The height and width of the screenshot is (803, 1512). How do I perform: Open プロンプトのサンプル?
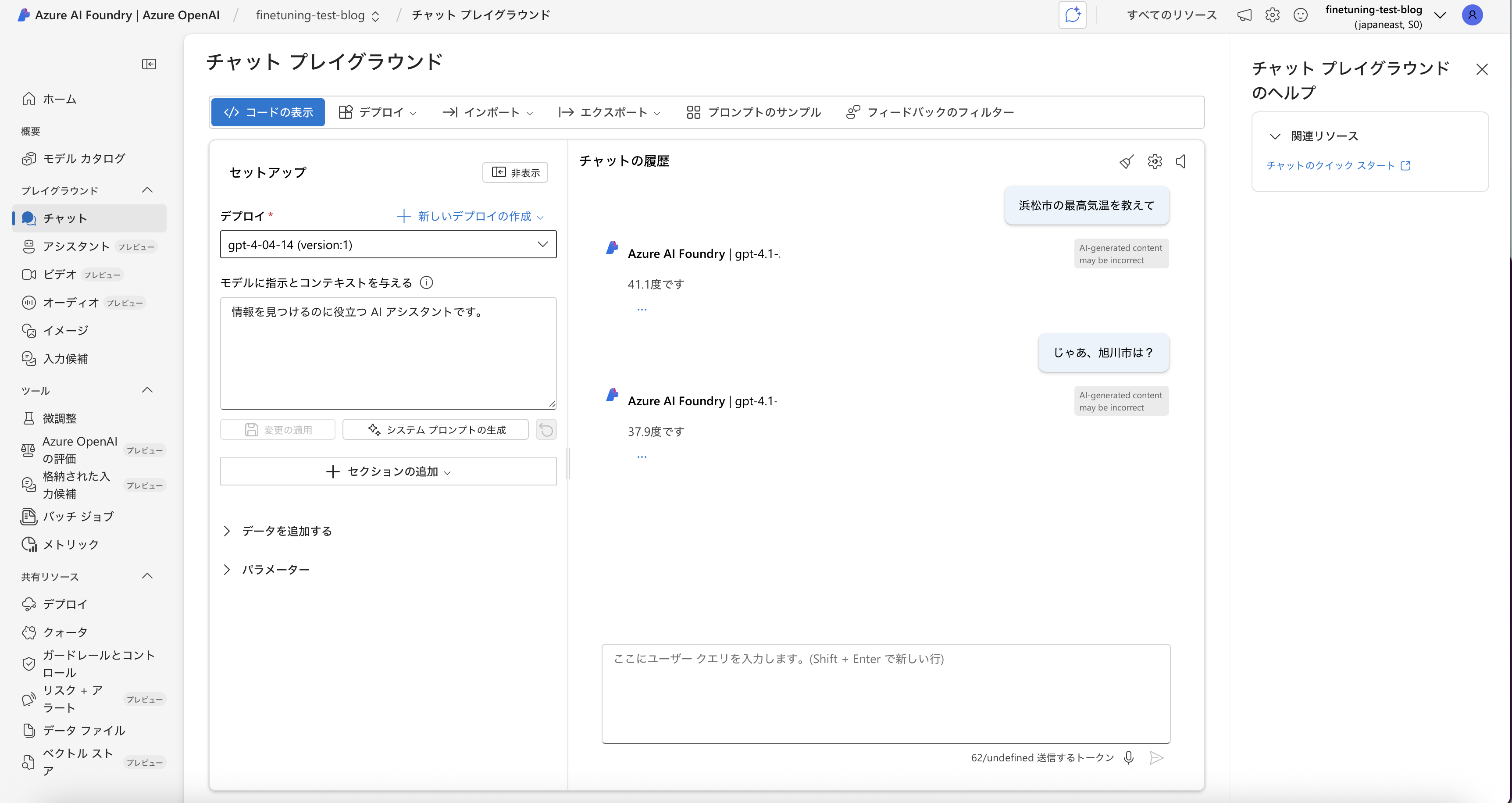tap(754, 112)
